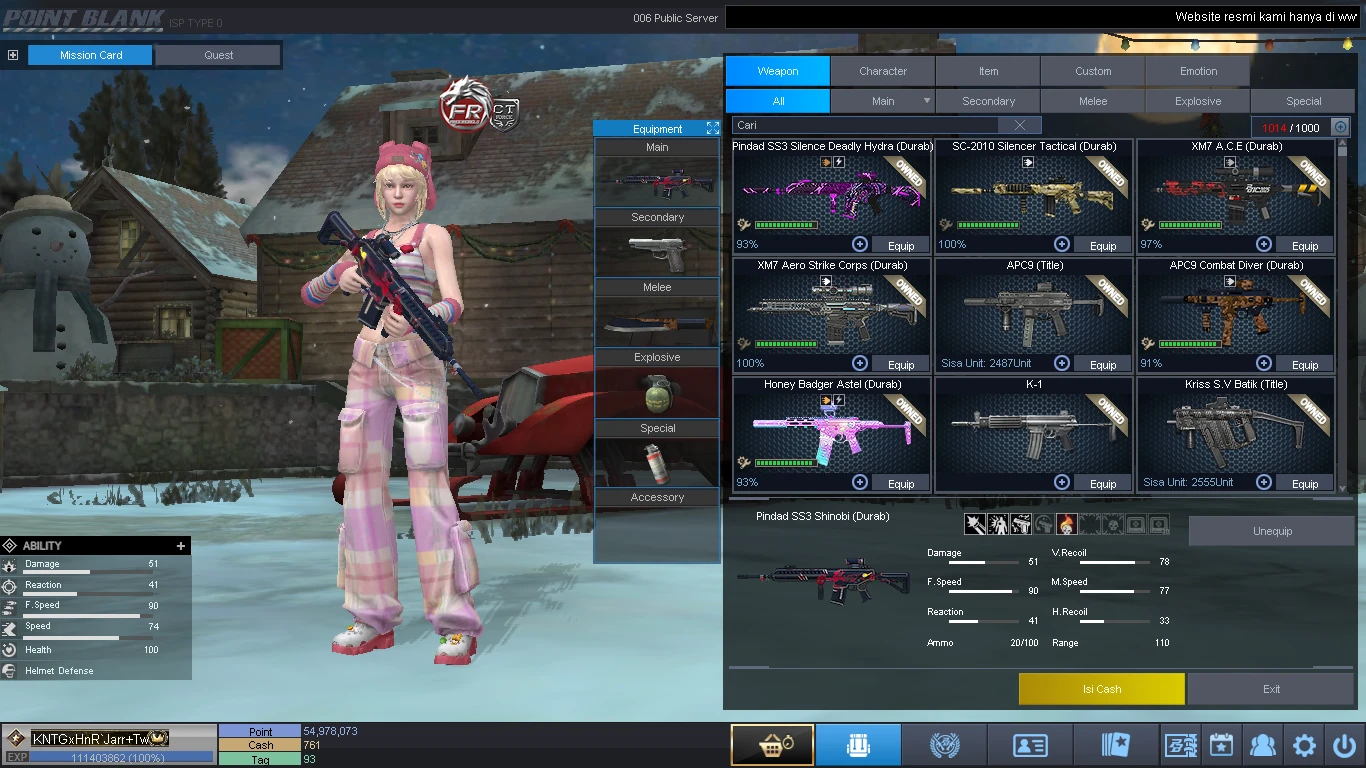
Task: Select the Weapon inventory tab
Action: 778,71
